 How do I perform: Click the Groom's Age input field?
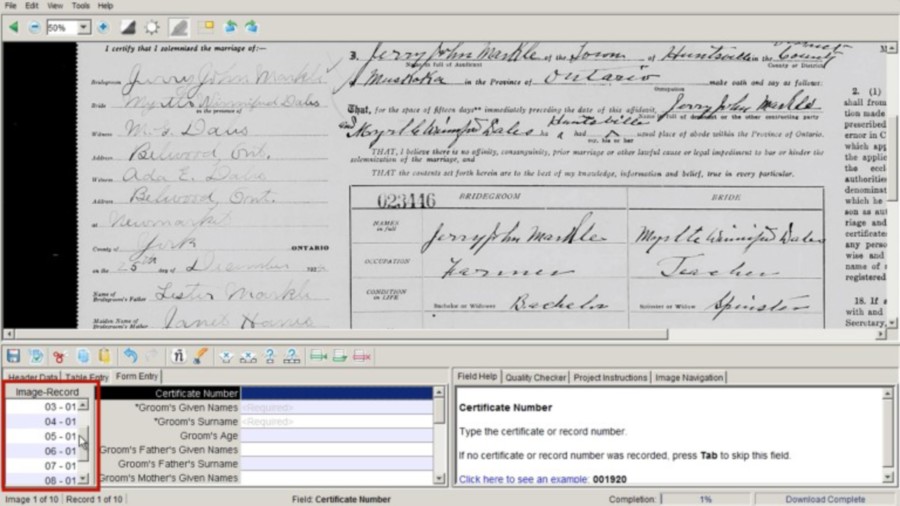(x=336, y=435)
